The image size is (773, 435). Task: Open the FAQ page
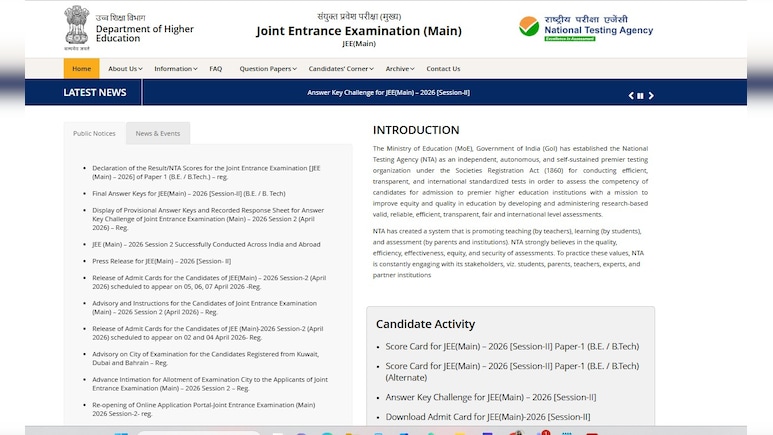coord(215,69)
